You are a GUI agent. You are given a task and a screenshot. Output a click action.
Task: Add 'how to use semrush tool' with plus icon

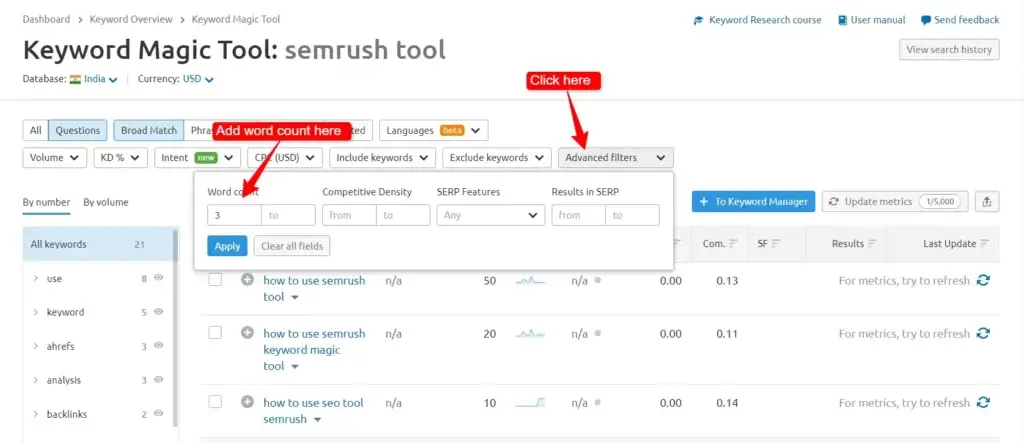point(247,280)
